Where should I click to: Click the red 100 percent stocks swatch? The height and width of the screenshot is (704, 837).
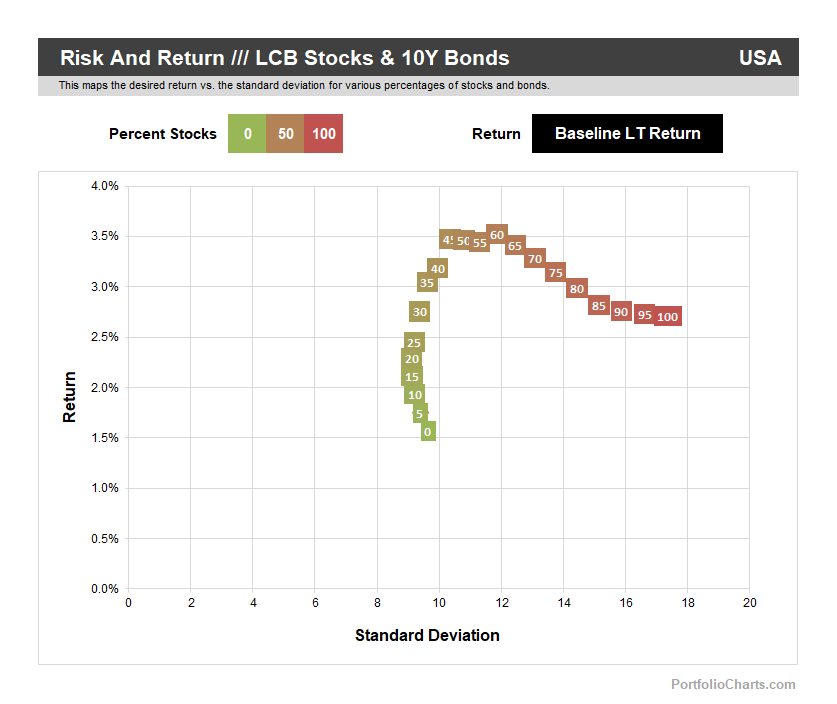click(x=323, y=134)
